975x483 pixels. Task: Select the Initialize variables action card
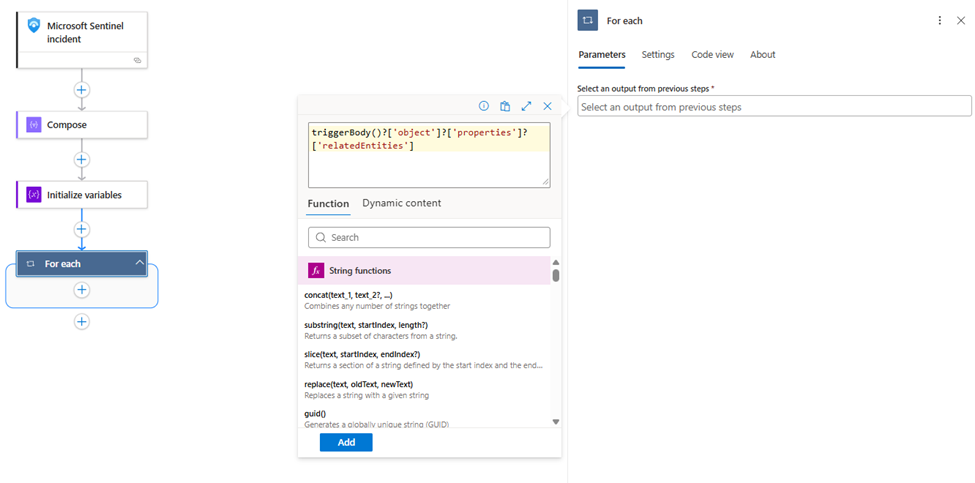tap(82, 195)
